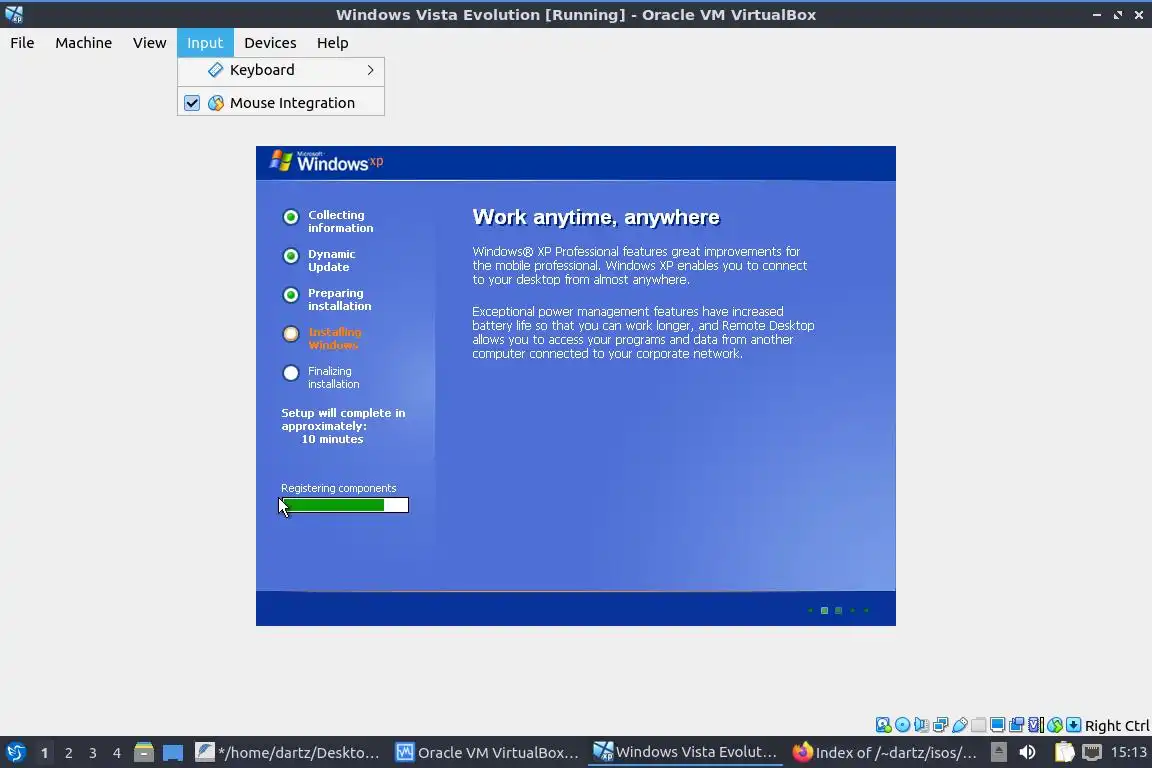Open the File menu
This screenshot has height=768, width=1152.
click(x=22, y=43)
